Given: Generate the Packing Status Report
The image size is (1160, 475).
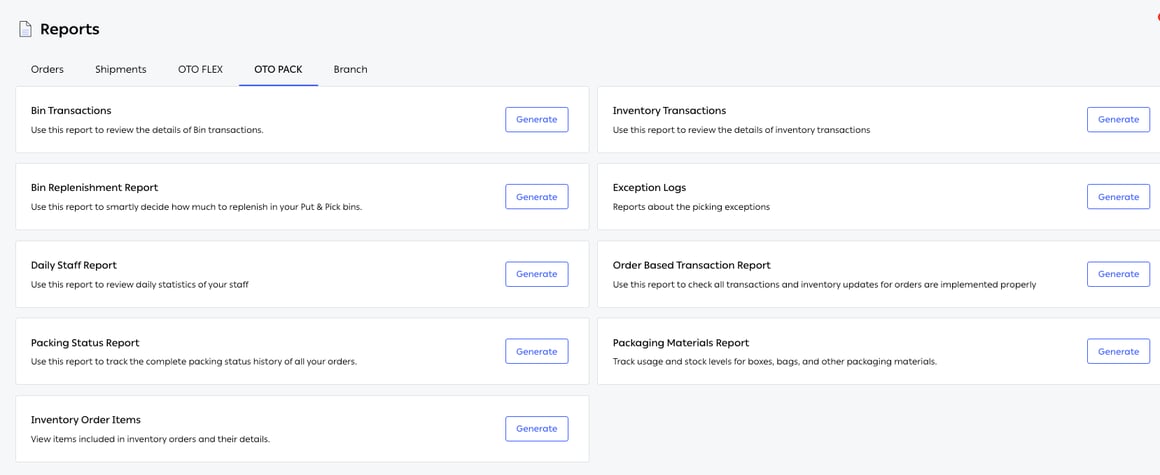Looking at the screenshot, I should tap(536, 351).
